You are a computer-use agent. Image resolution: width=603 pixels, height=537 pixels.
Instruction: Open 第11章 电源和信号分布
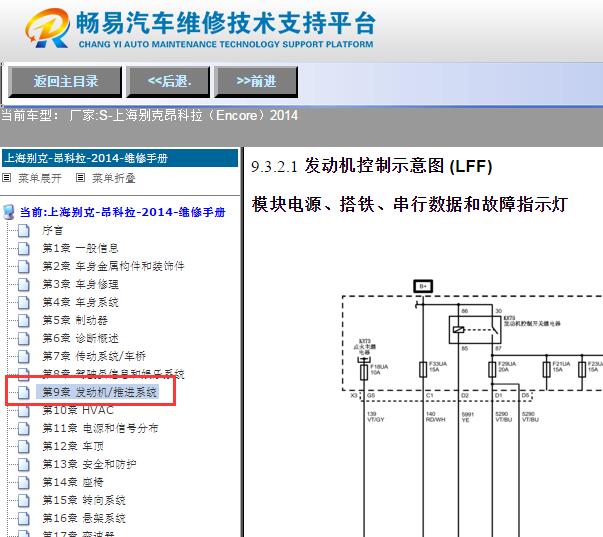[x=100, y=428]
